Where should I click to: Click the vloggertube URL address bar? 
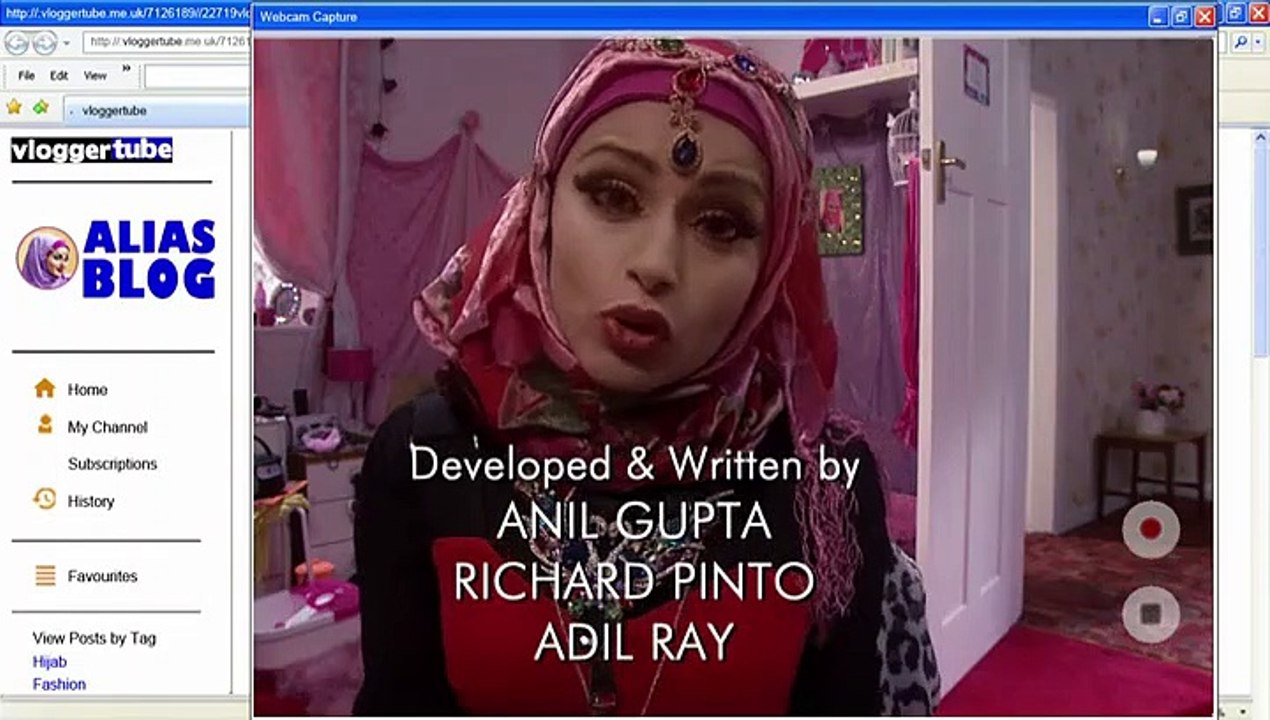click(x=167, y=42)
